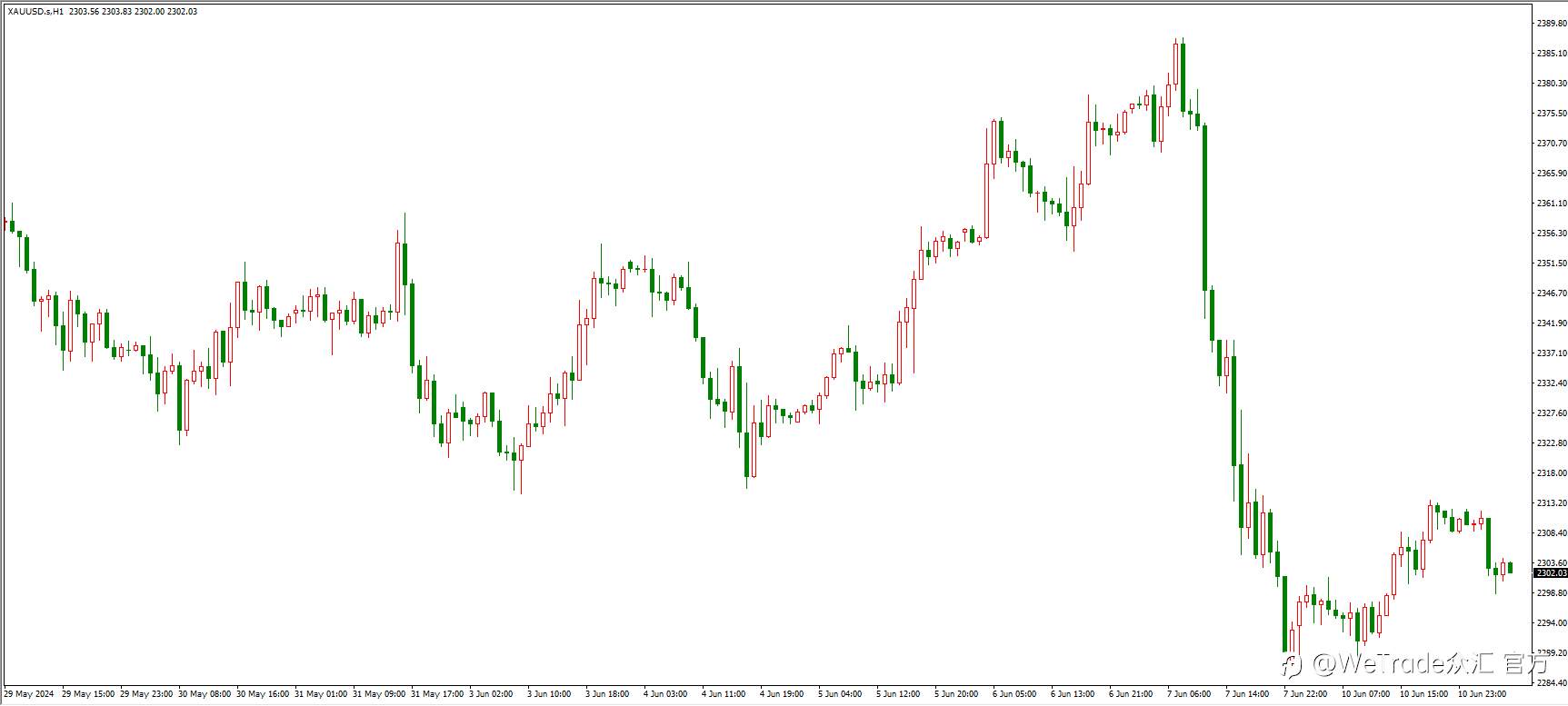The height and width of the screenshot is (706, 1568).
Task: Click the 2308.40 price axis label
Action: point(1551,532)
